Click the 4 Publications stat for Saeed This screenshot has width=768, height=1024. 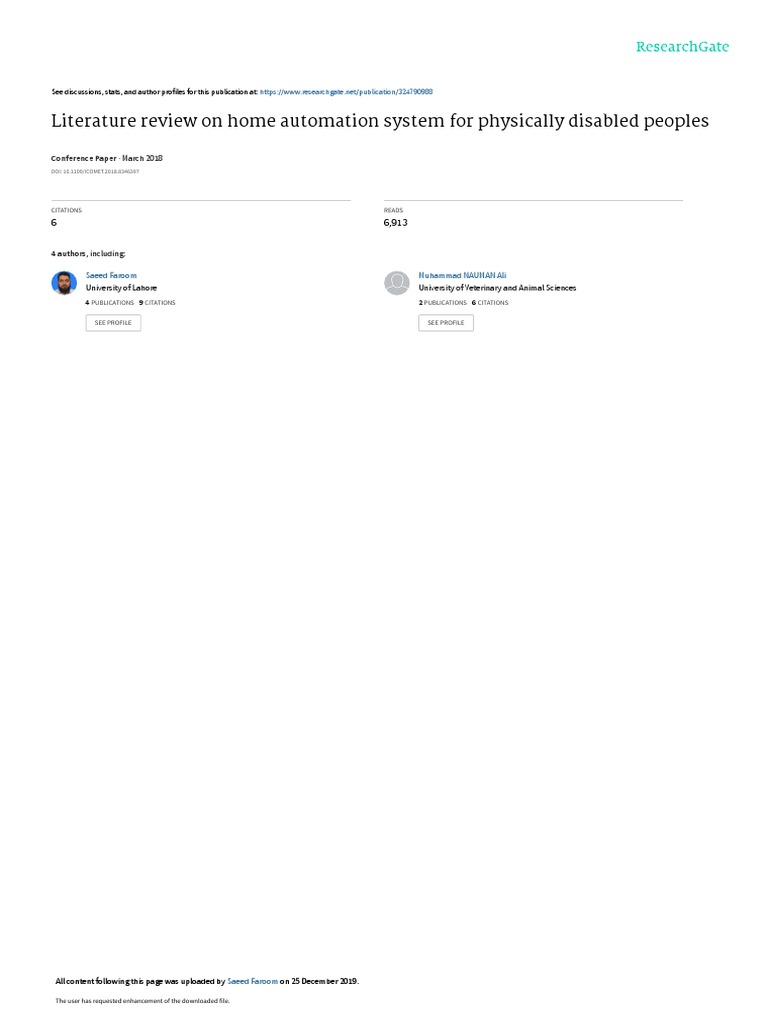(x=110, y=303)
